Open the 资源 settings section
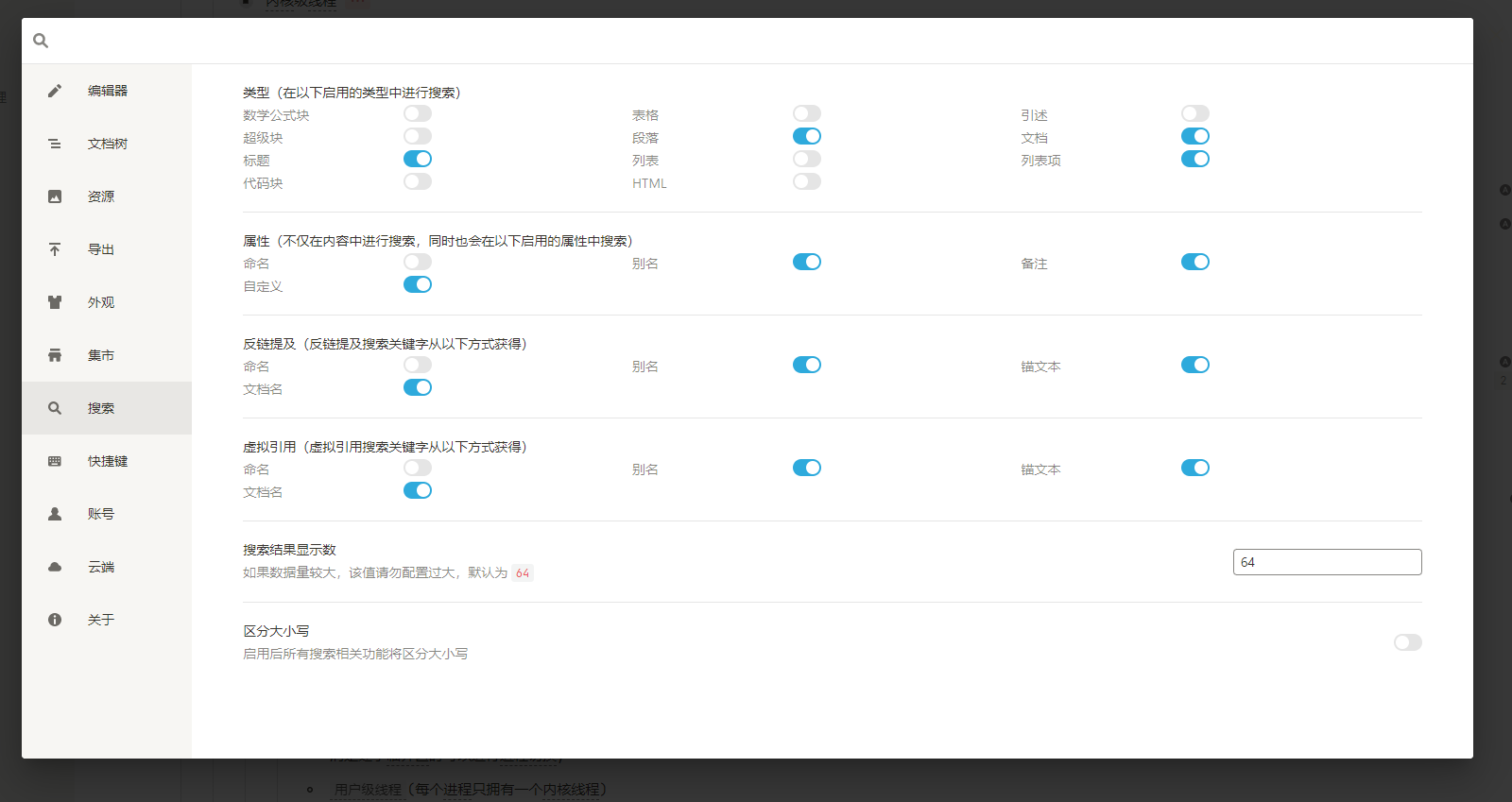This screenshot has height=802, width=1512. 107,196
